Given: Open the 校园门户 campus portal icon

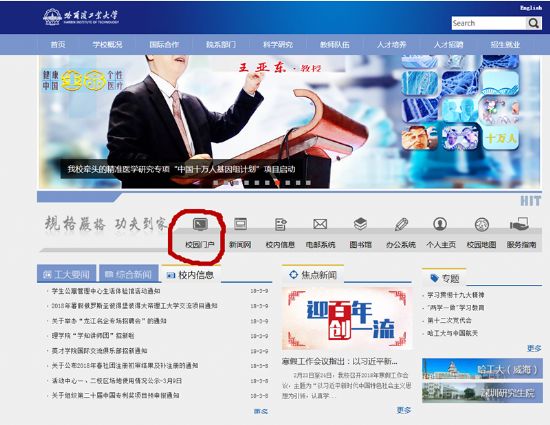Looking at the screenshot, I should (x=200, y=224).
